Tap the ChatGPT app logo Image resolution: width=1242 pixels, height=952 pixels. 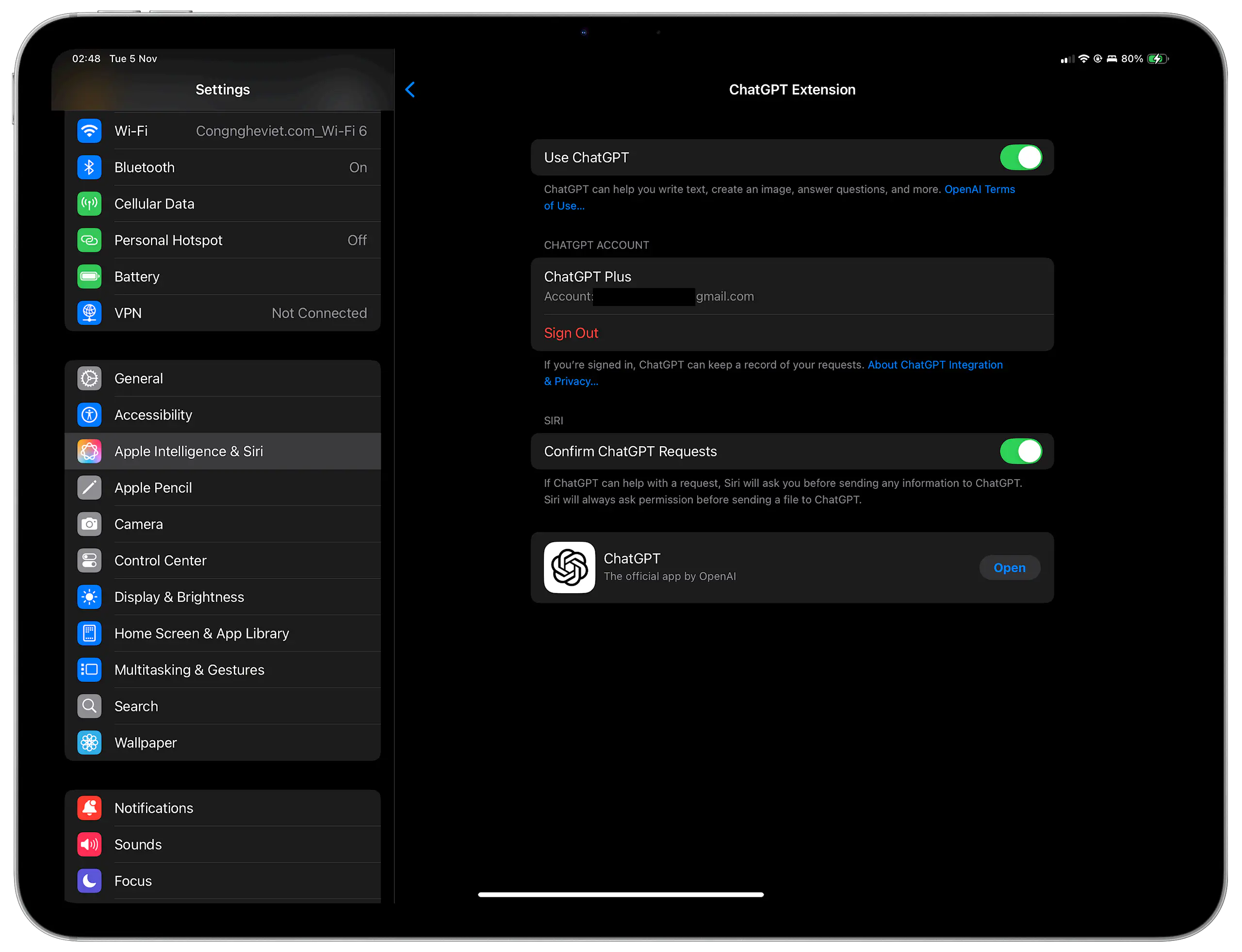pyautogui.click(x=569, y=567)
